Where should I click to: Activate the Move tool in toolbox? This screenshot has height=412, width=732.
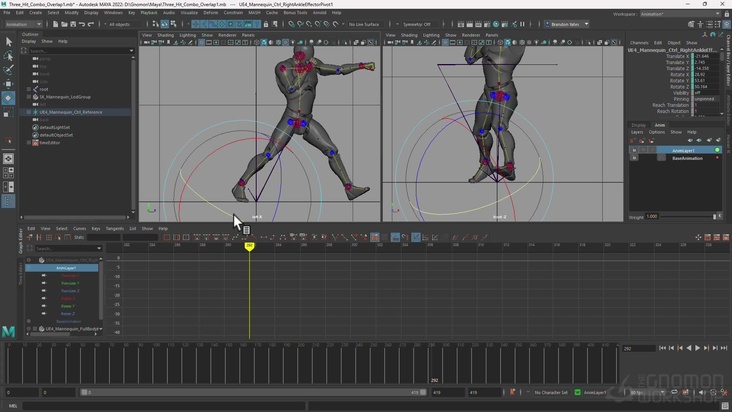click(9, 85)
